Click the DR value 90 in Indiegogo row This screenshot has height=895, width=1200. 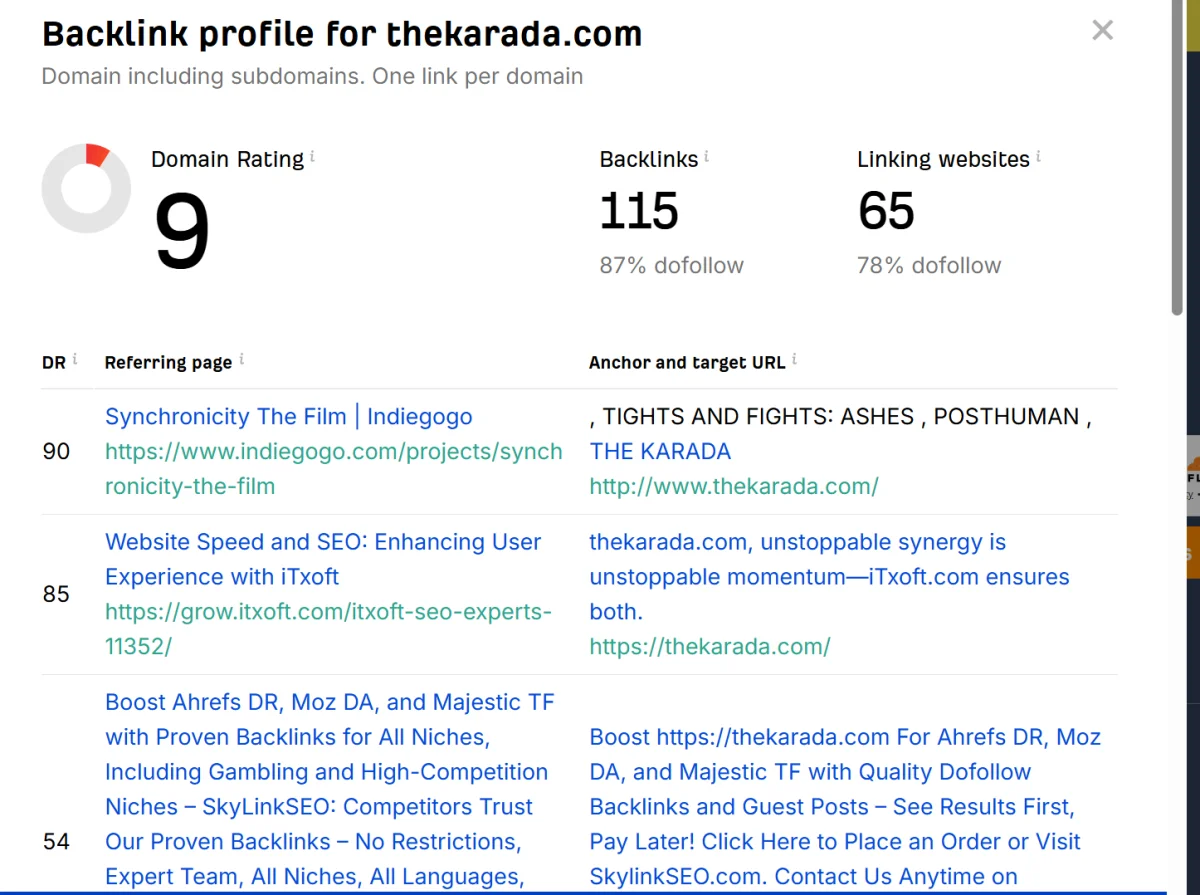56,452
